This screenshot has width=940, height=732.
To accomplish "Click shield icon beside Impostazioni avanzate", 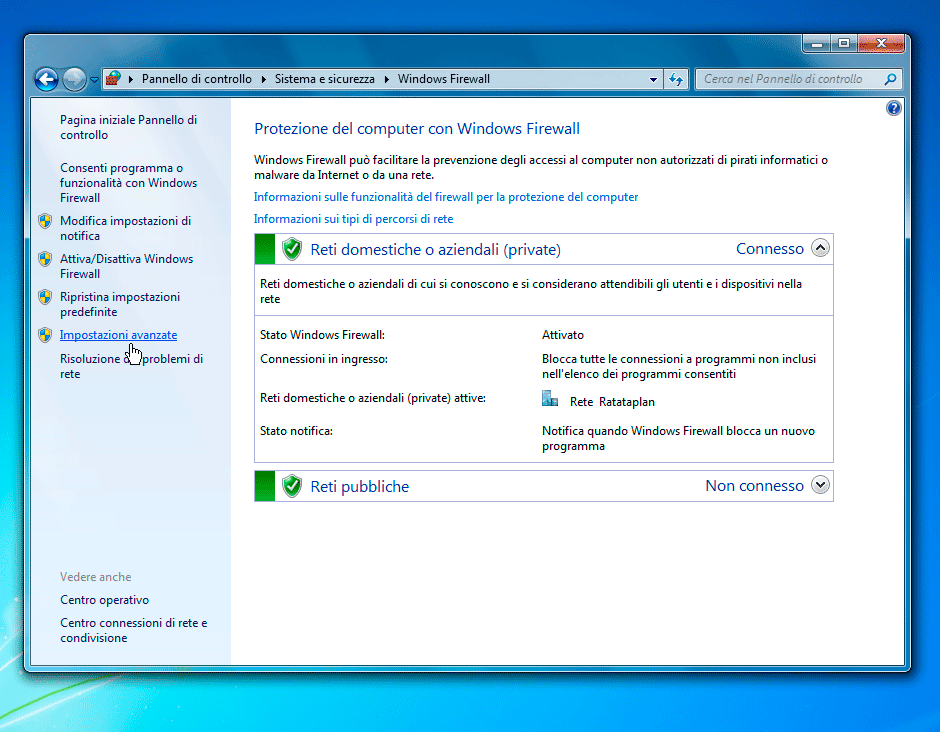I will coord(45,335).
